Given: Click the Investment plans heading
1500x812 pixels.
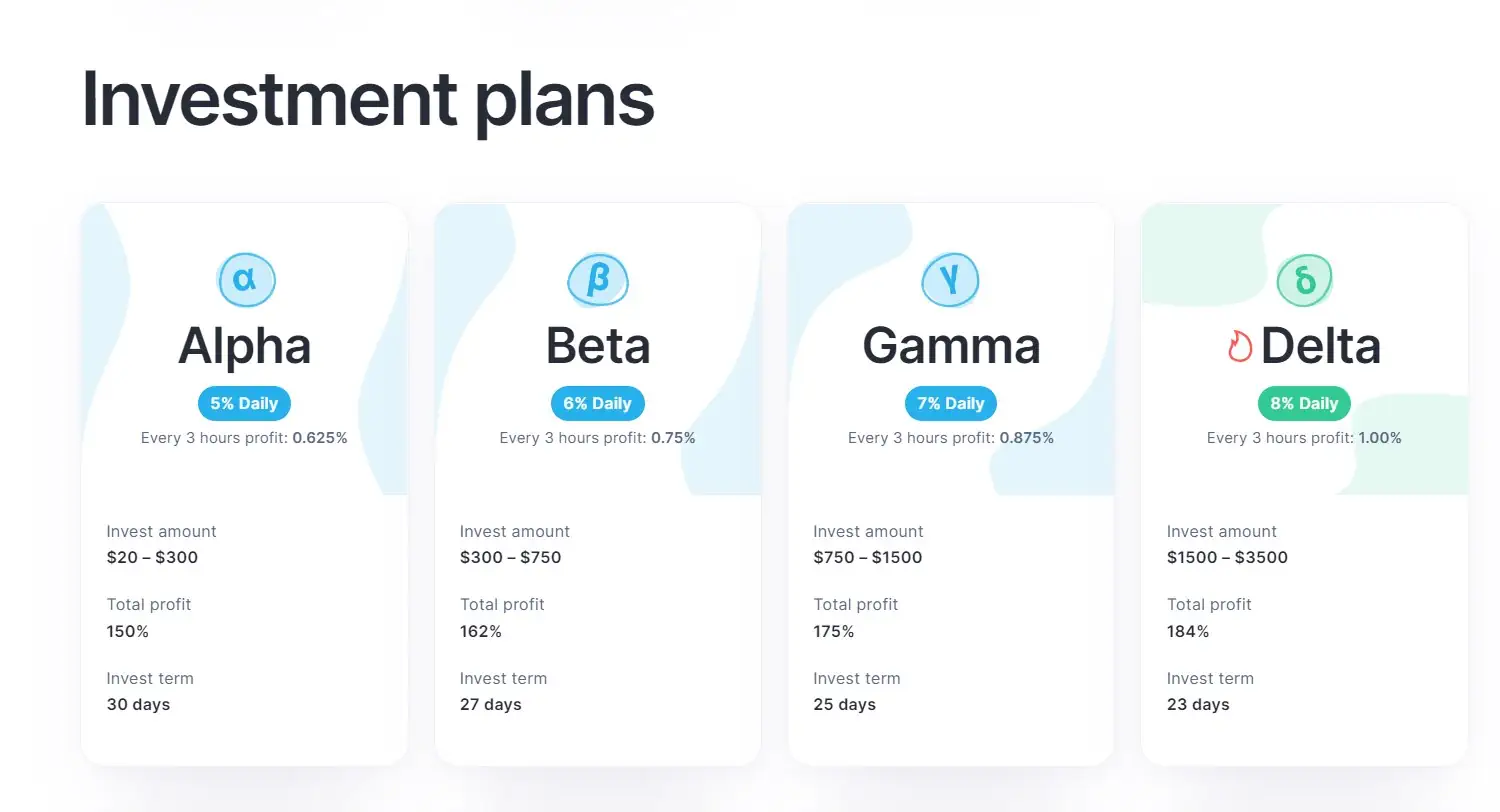Looking at the screenshot, I should coord(368,99).
